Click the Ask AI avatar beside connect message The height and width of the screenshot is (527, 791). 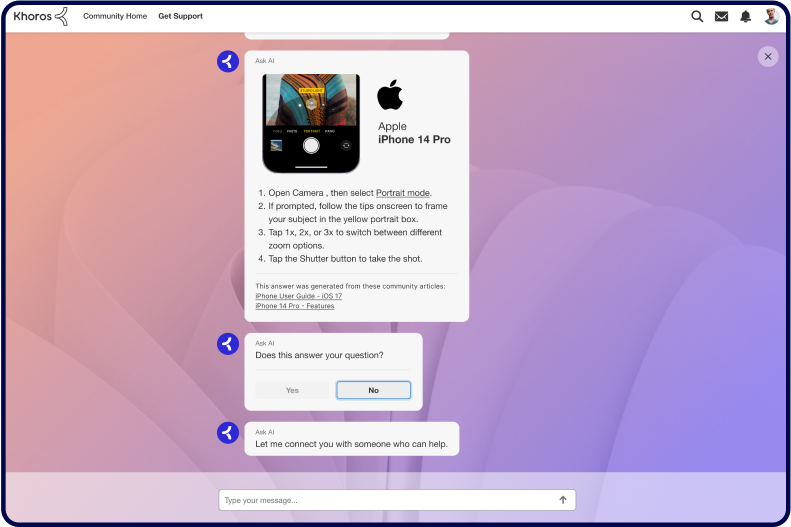point(228,433)
